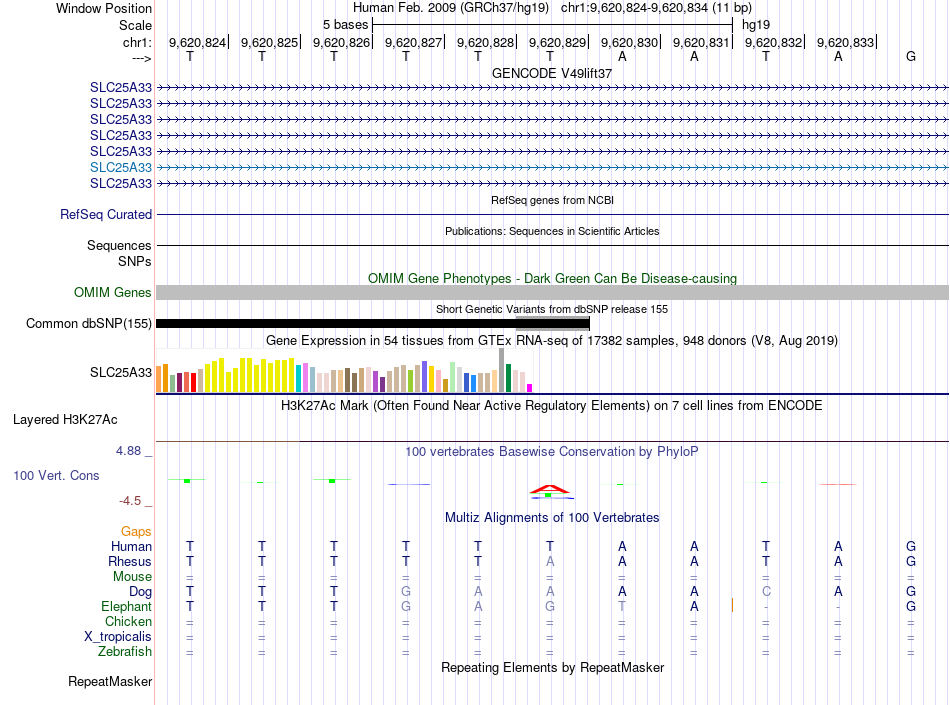
Task: Click SLC25A33 label beside GTEx bar chart
Action: pyautogui.click(x=121, y=372)
